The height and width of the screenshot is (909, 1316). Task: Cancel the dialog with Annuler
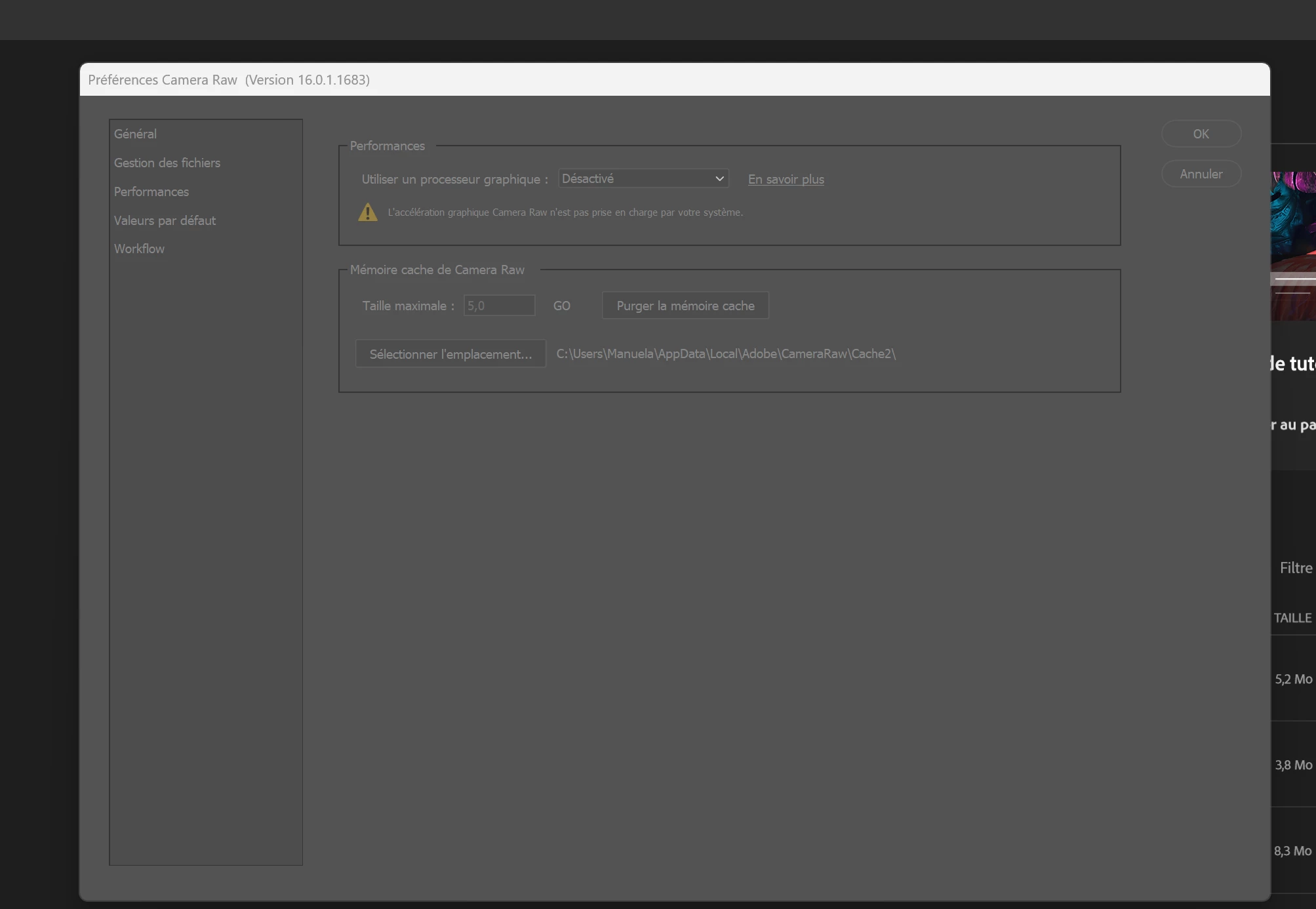1201,174
